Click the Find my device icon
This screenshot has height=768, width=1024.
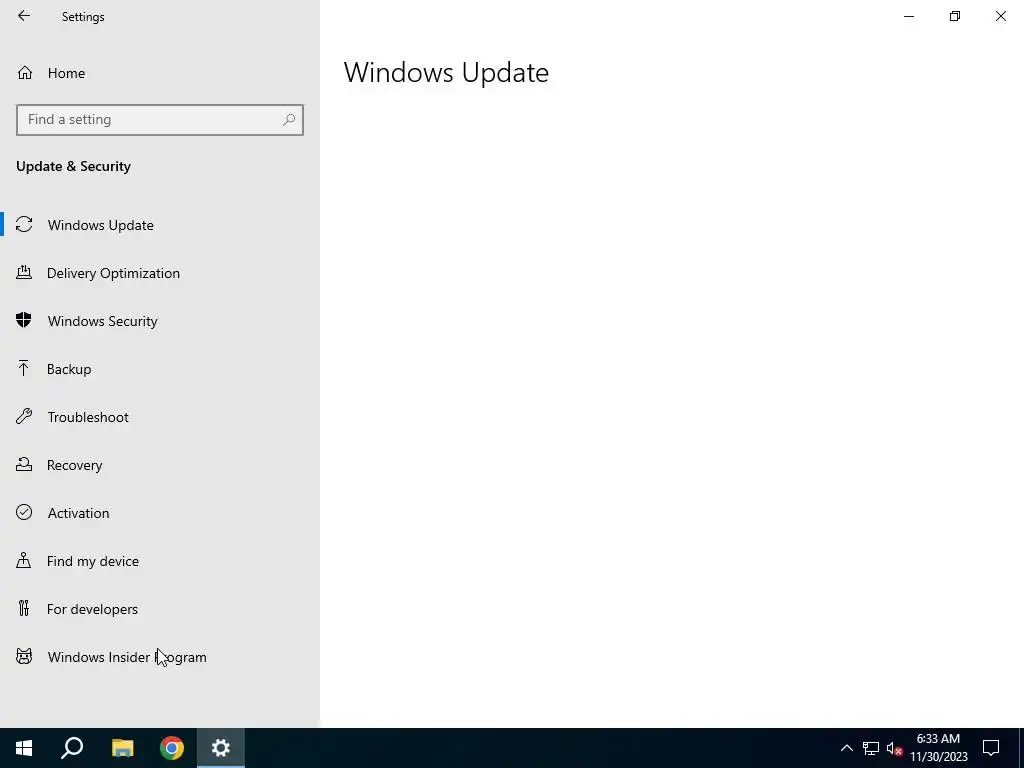click(x=24, y=560)
